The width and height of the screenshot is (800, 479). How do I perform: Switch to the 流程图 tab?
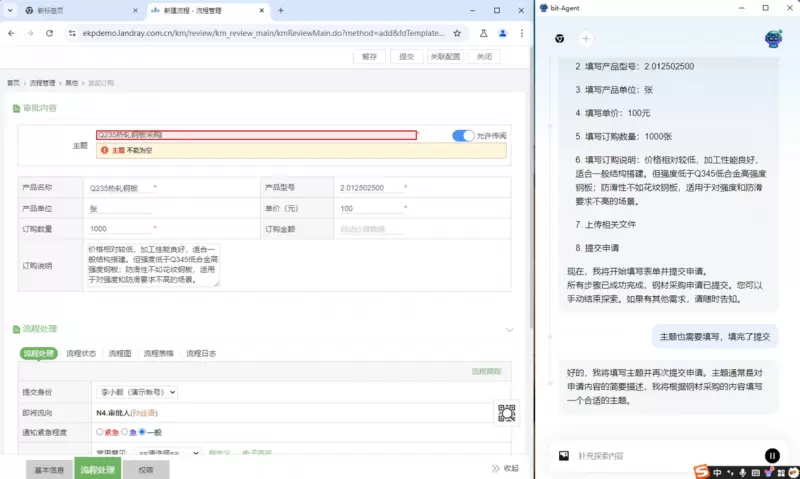[x=119, y=353]
